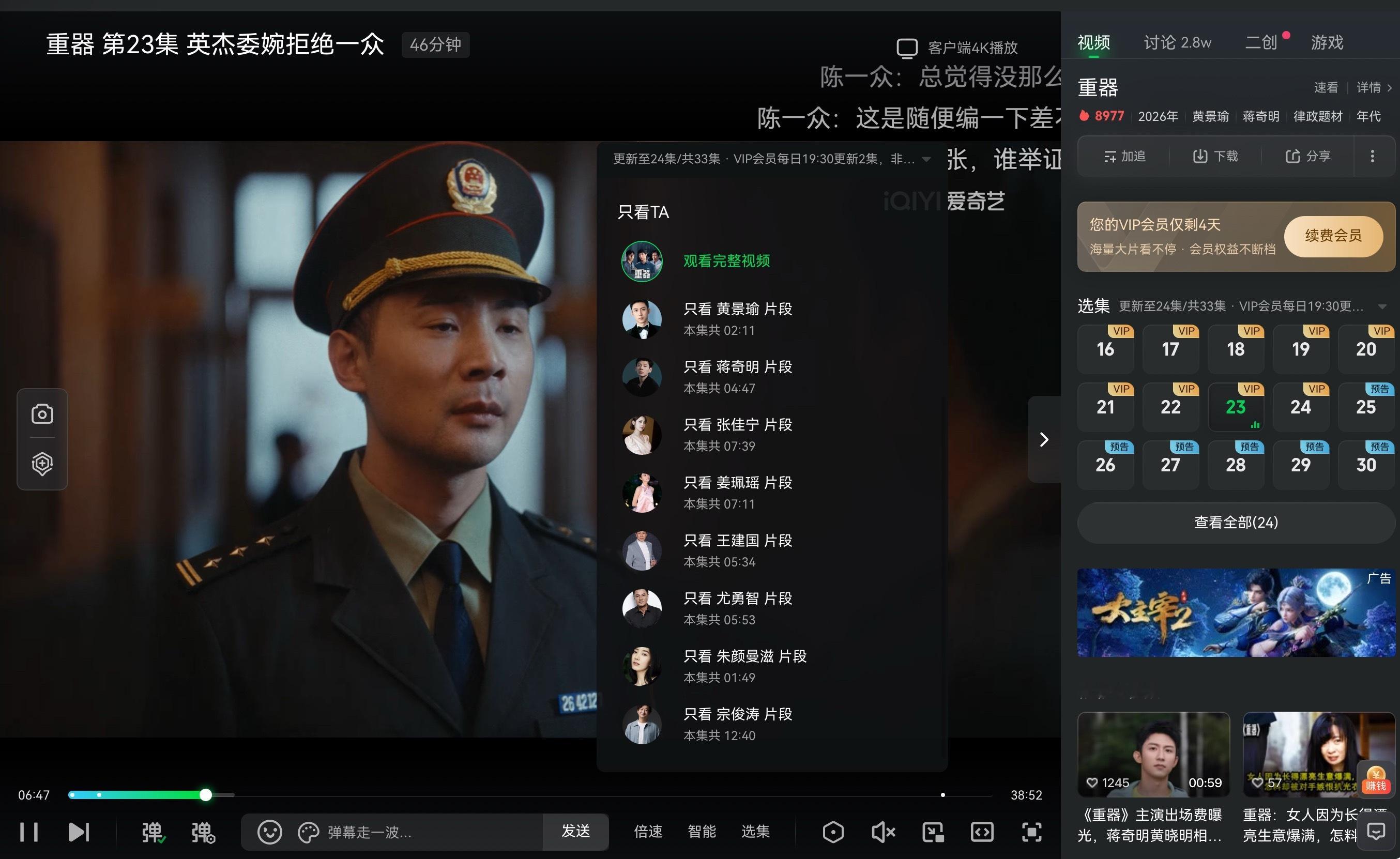
Task: Pause the video playback
Action: [x=28, y=832]
